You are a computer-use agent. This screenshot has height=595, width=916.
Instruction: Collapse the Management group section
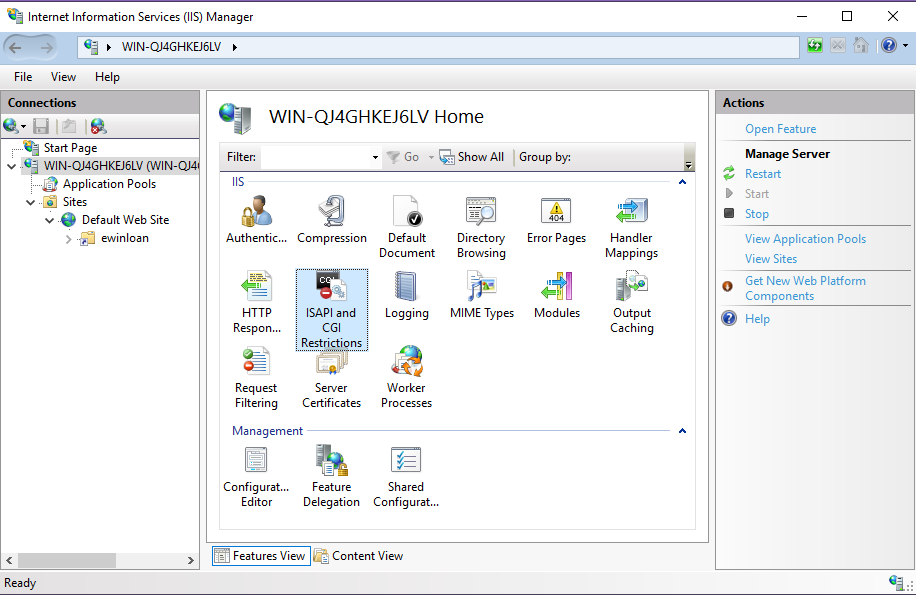pos(682,431)
